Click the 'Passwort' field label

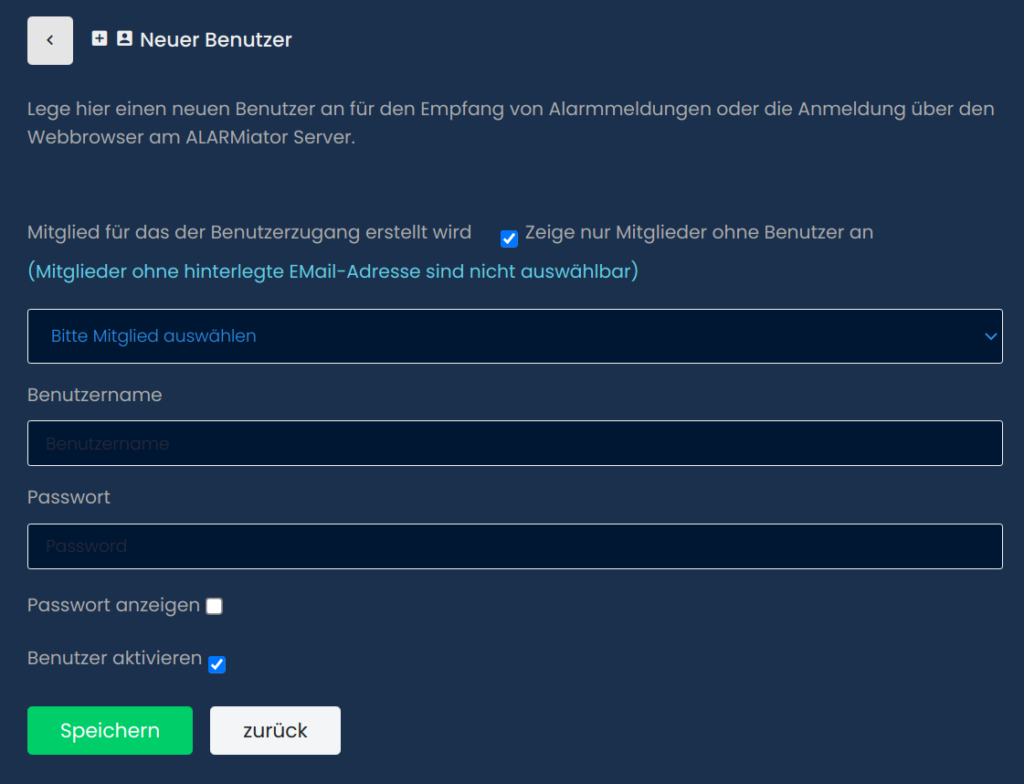pos(69,497)
